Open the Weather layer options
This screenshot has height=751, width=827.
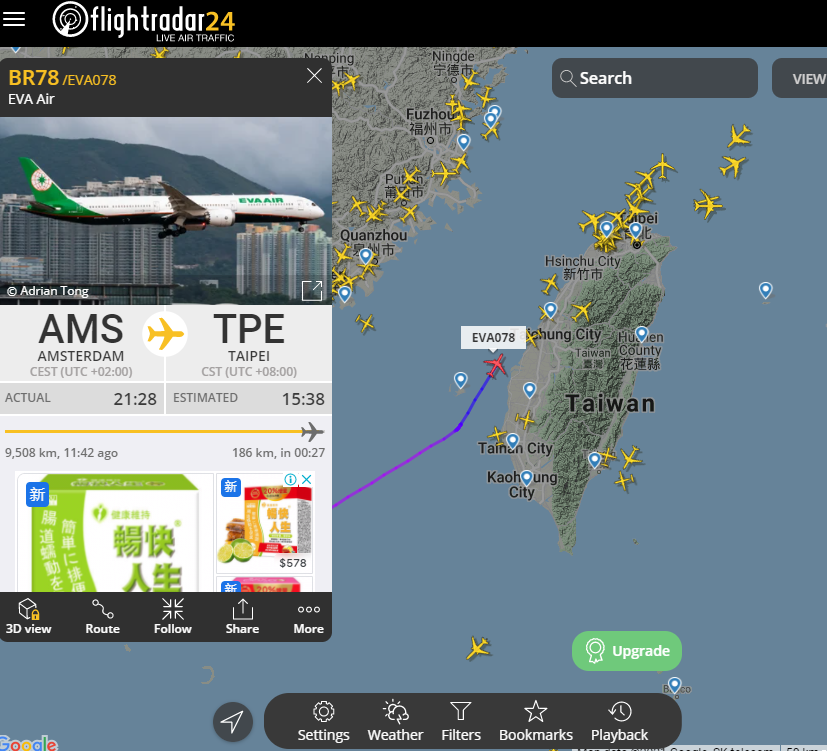click(395, 721)
